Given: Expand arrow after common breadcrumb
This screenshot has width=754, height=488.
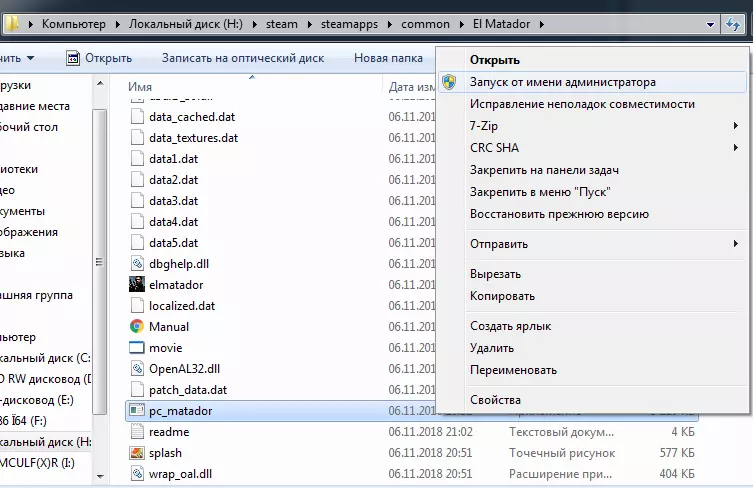Looking at the screenshot, I should [x=462, y=24].
